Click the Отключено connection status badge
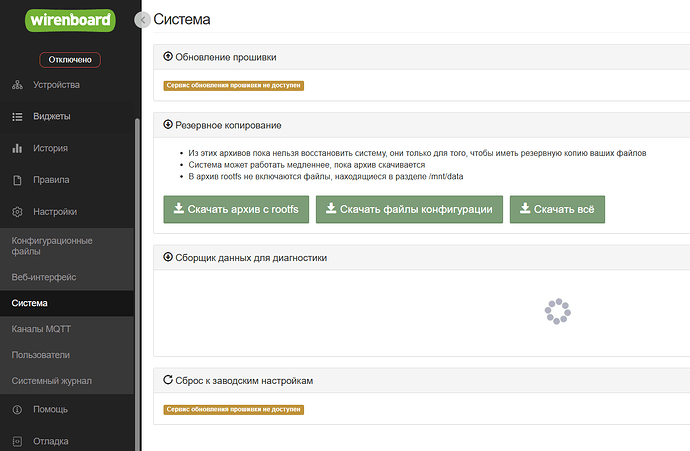Viewport: 690px width, 451px height. tap(70, 60)
